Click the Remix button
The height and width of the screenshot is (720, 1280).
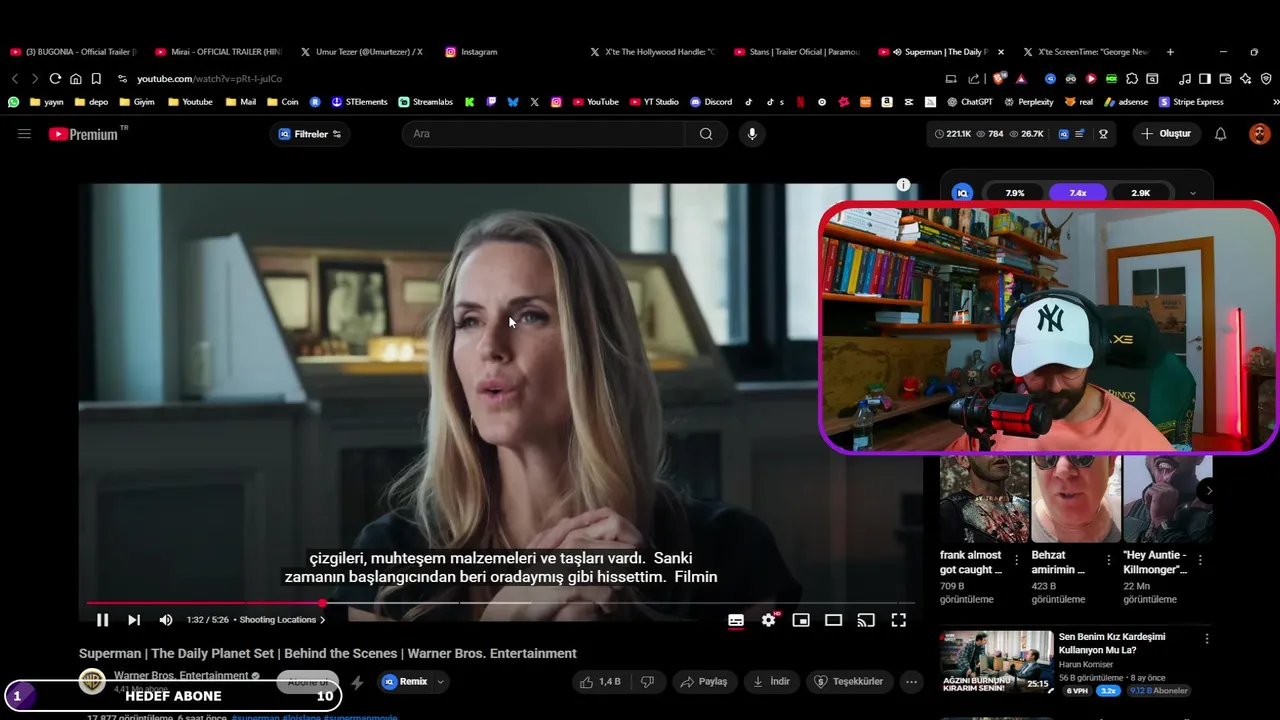pyautogui.click(x=405, y=682)
